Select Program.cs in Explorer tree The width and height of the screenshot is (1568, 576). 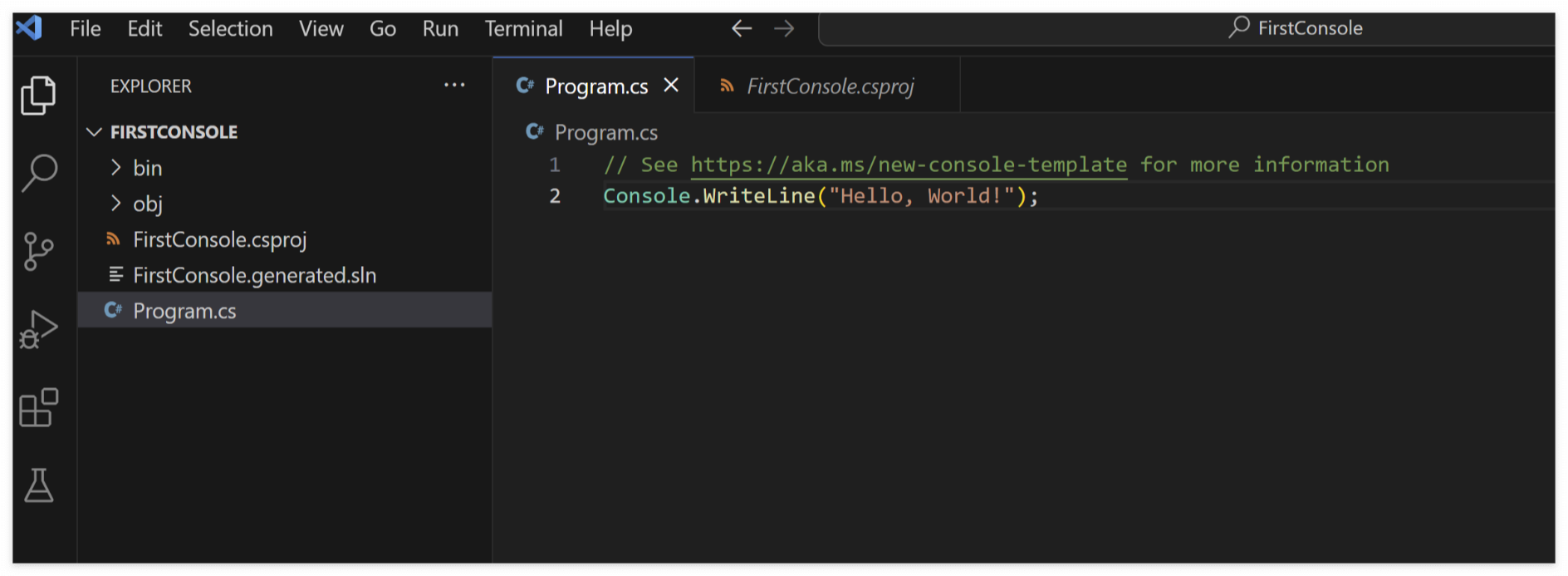(285, 310)
